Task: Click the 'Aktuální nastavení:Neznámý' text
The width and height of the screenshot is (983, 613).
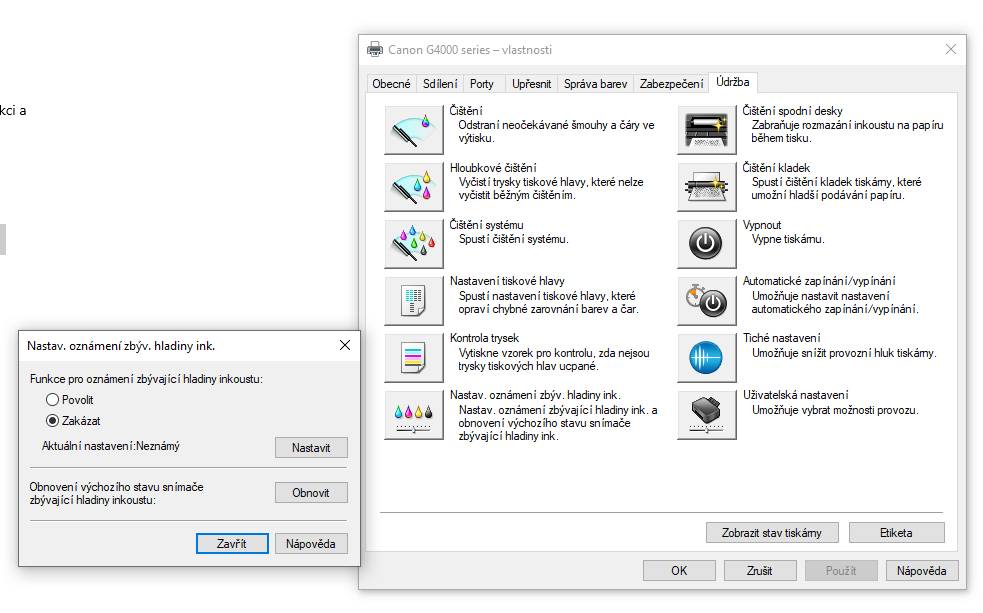Action: pyautogui.click(x=110, y=446)
